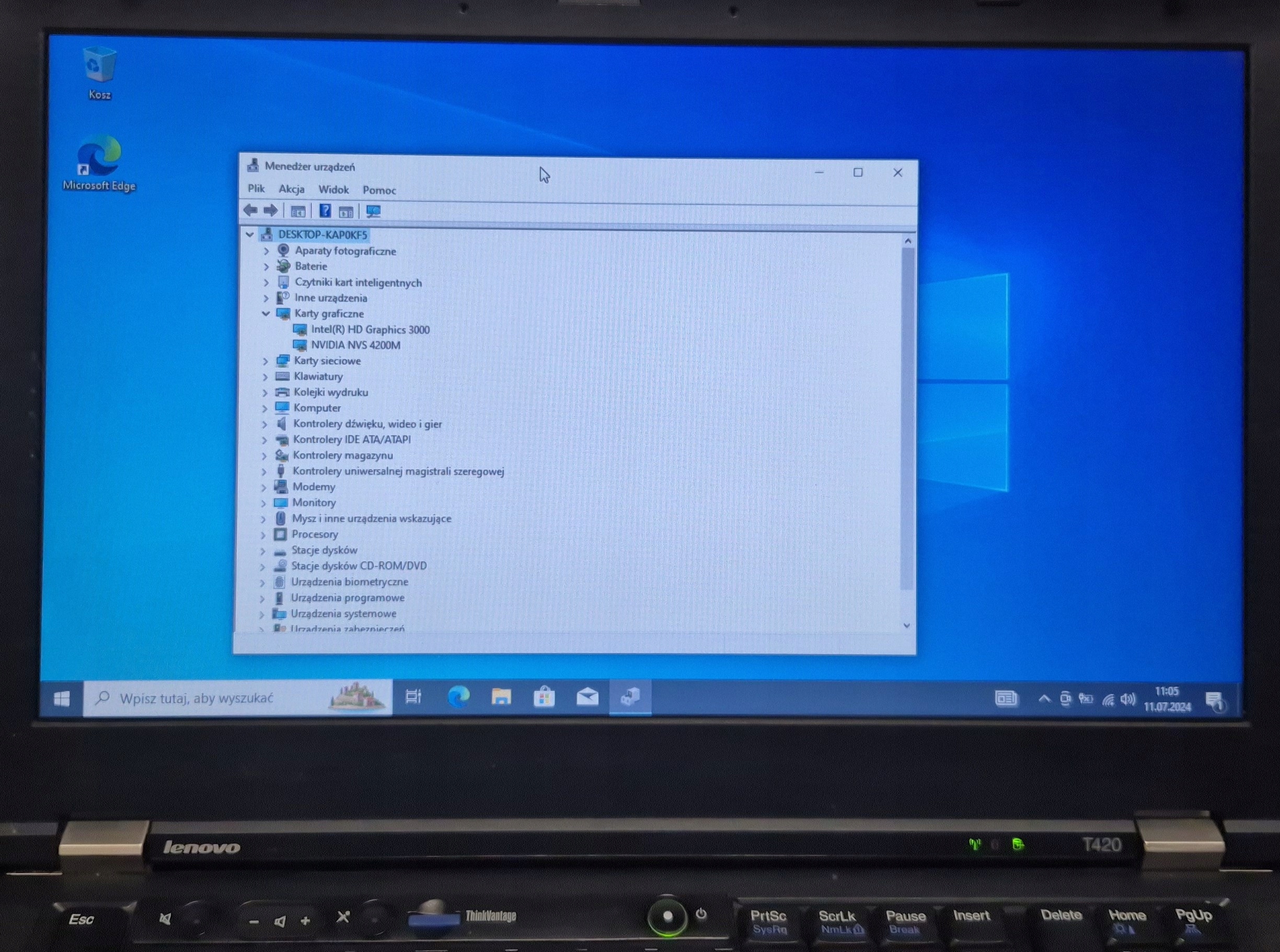Viewport: 1280px width, 952px height.
Task: Open Task View on the taskbar
Action: tap(413, 696)
